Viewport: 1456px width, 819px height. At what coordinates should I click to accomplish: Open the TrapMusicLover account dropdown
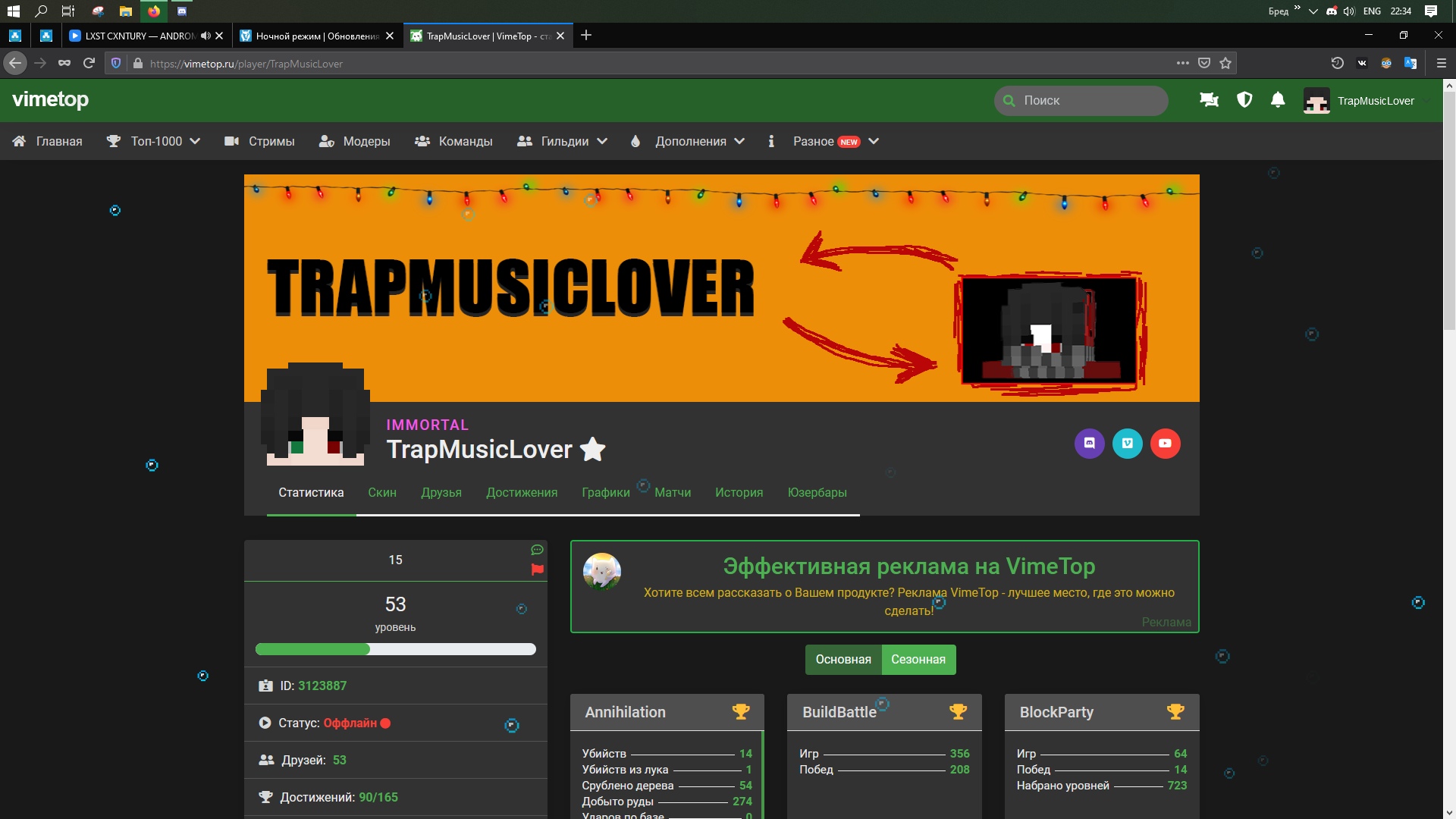click(x=1366, y=101)
